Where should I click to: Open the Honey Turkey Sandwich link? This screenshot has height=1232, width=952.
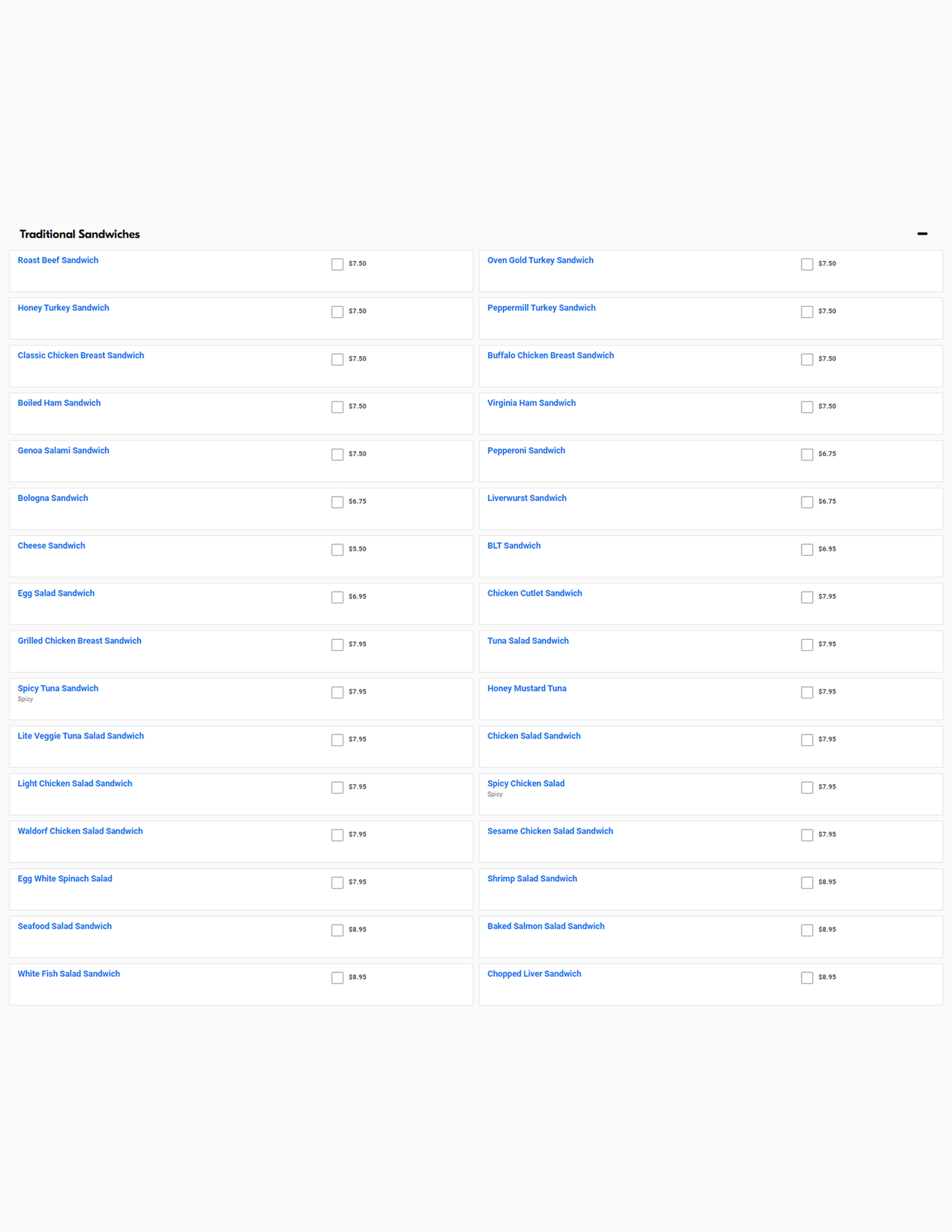[63, 308]
